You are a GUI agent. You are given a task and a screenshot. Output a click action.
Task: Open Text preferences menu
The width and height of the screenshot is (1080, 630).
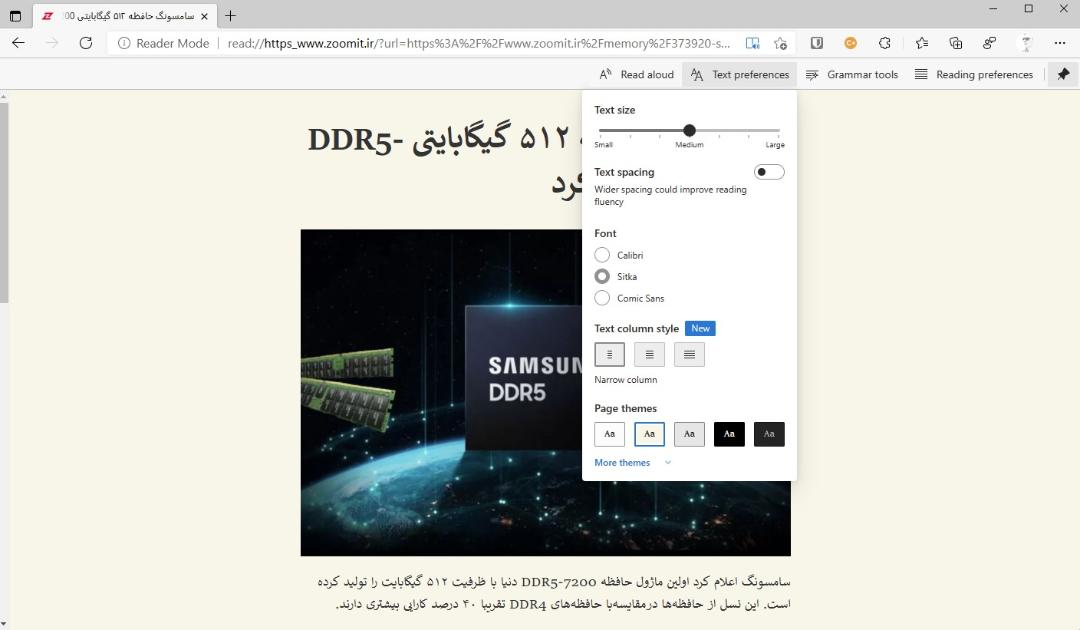(x=740, y=74)
